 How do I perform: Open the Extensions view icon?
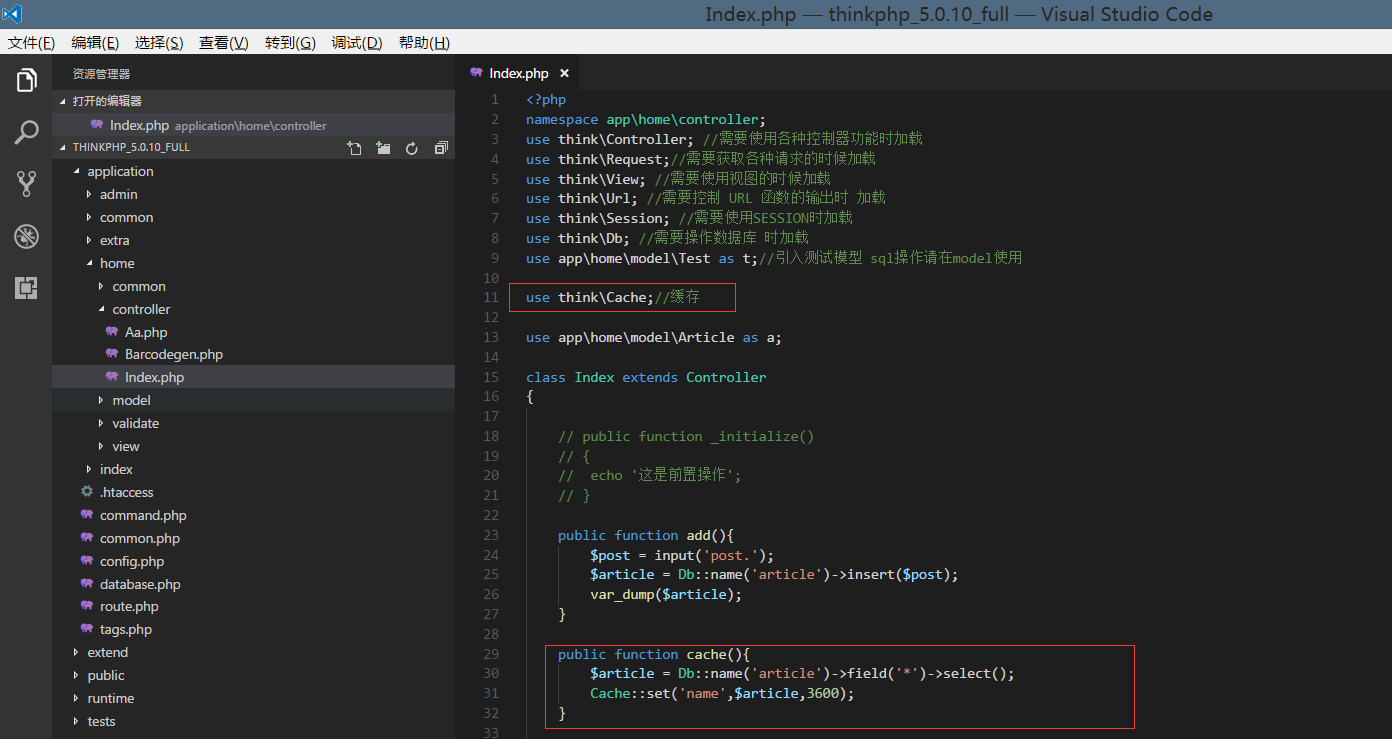pos(26,288)
